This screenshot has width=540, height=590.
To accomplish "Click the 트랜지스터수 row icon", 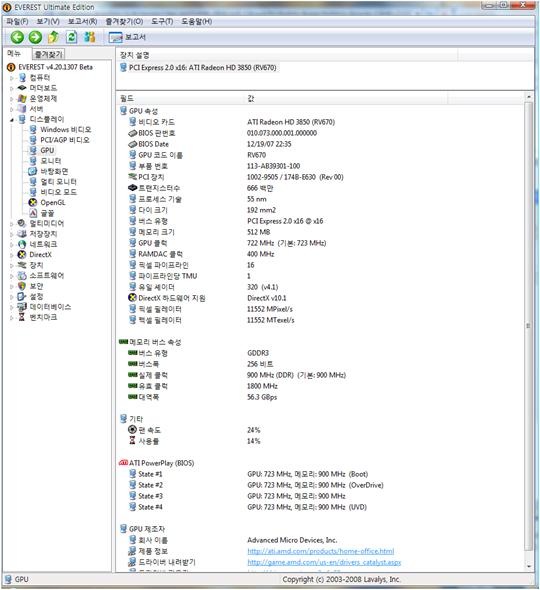I will [132, 188].
